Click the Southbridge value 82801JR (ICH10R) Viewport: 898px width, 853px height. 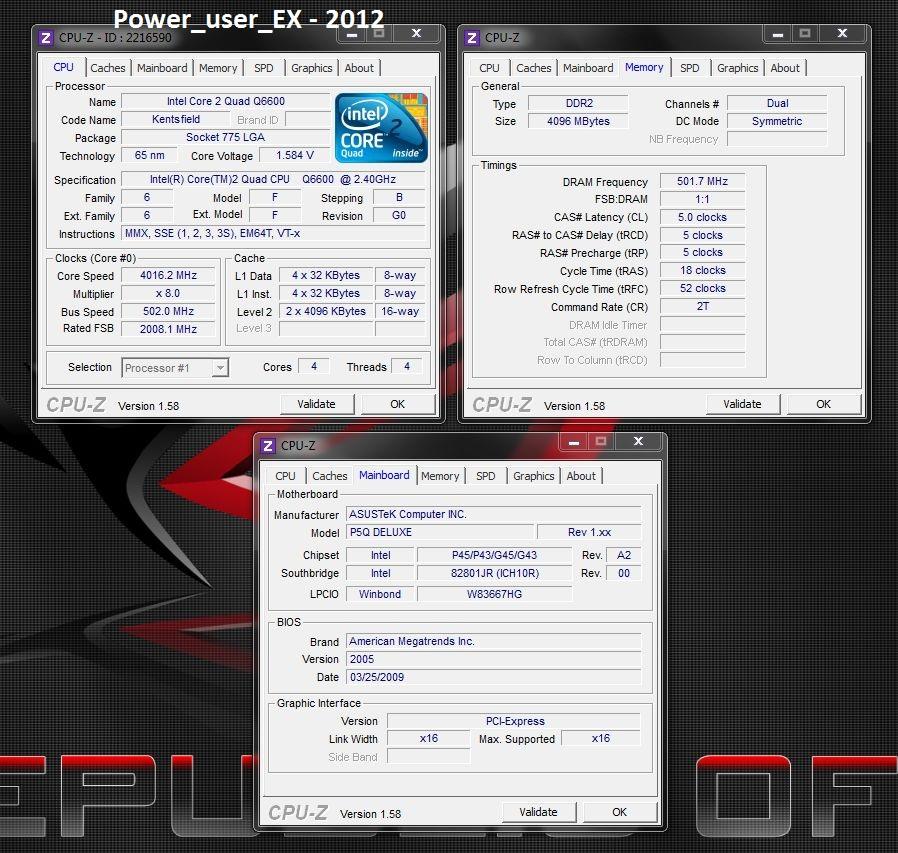(x=494, y=573)
